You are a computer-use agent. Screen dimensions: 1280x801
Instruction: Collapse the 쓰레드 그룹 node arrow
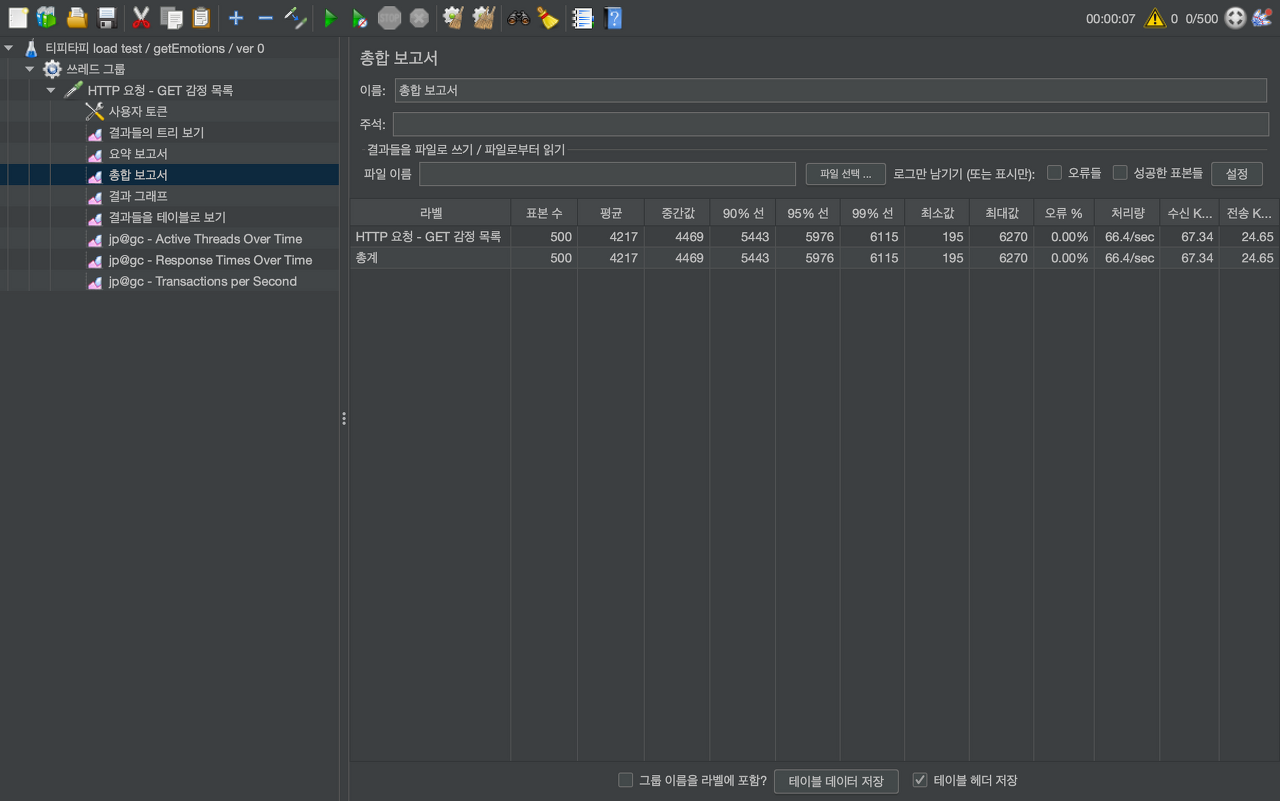(30, 69)
